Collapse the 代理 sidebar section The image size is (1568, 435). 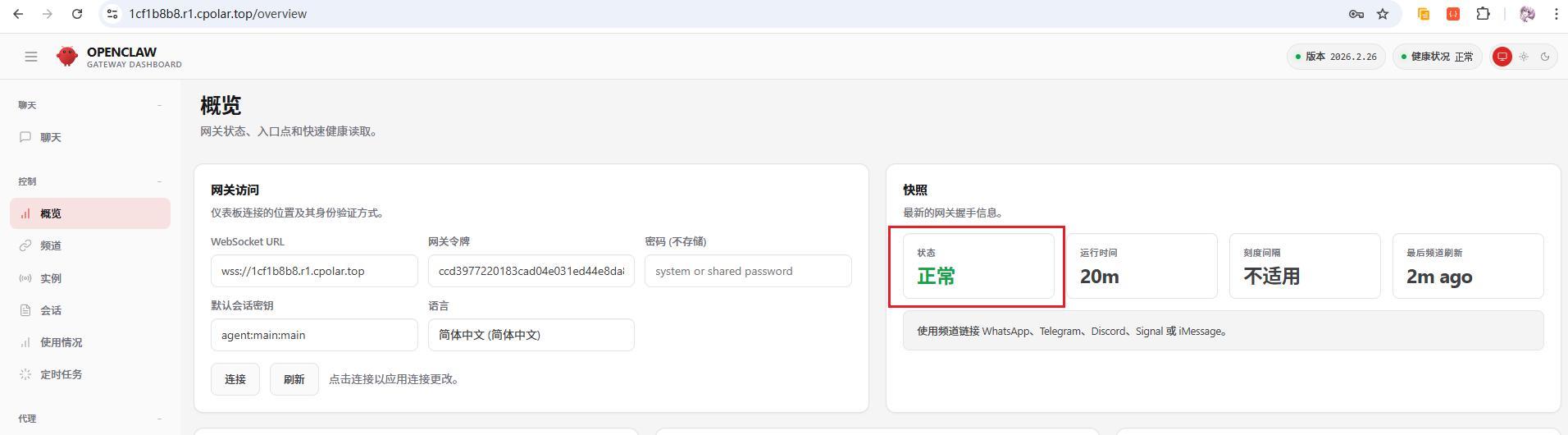coord(159,419)
